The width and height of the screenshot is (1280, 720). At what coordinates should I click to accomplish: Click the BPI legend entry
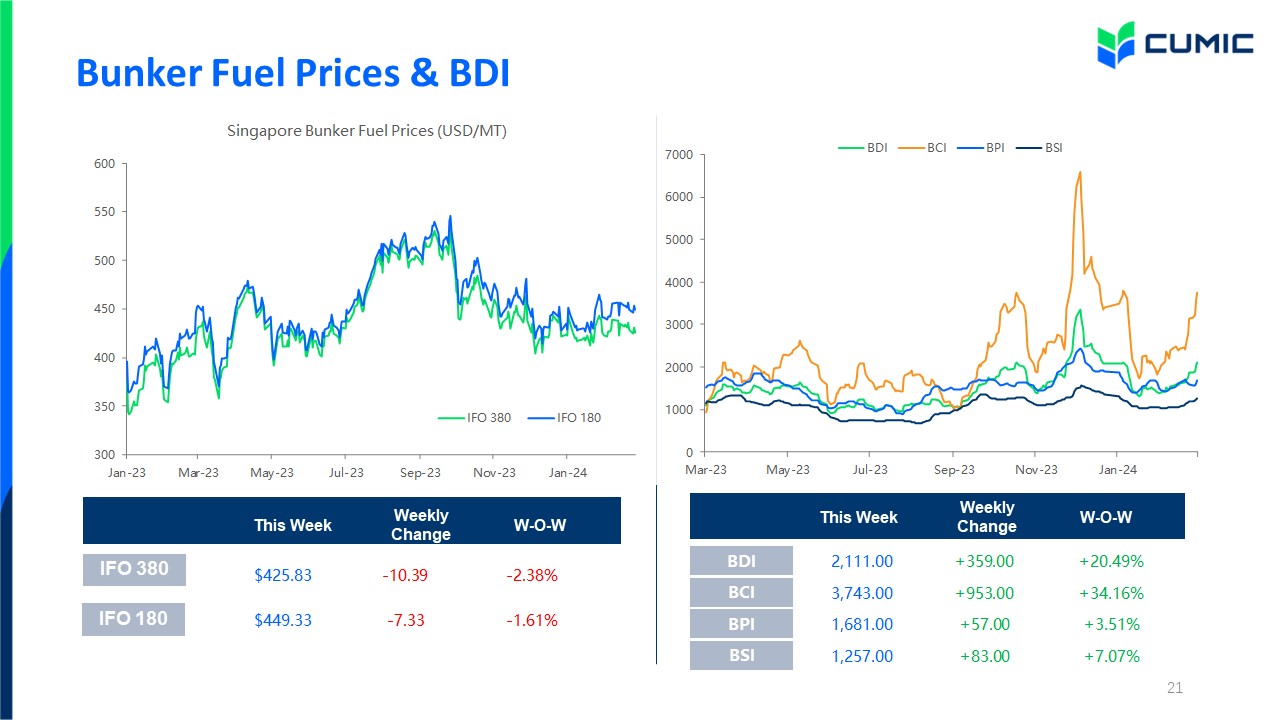pos(981,147)
